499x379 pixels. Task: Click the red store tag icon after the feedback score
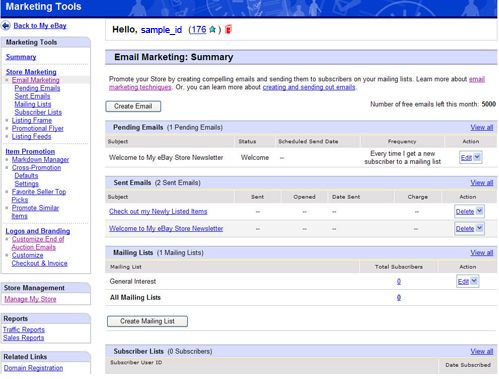pyautogui.click(x=228, y=29)
